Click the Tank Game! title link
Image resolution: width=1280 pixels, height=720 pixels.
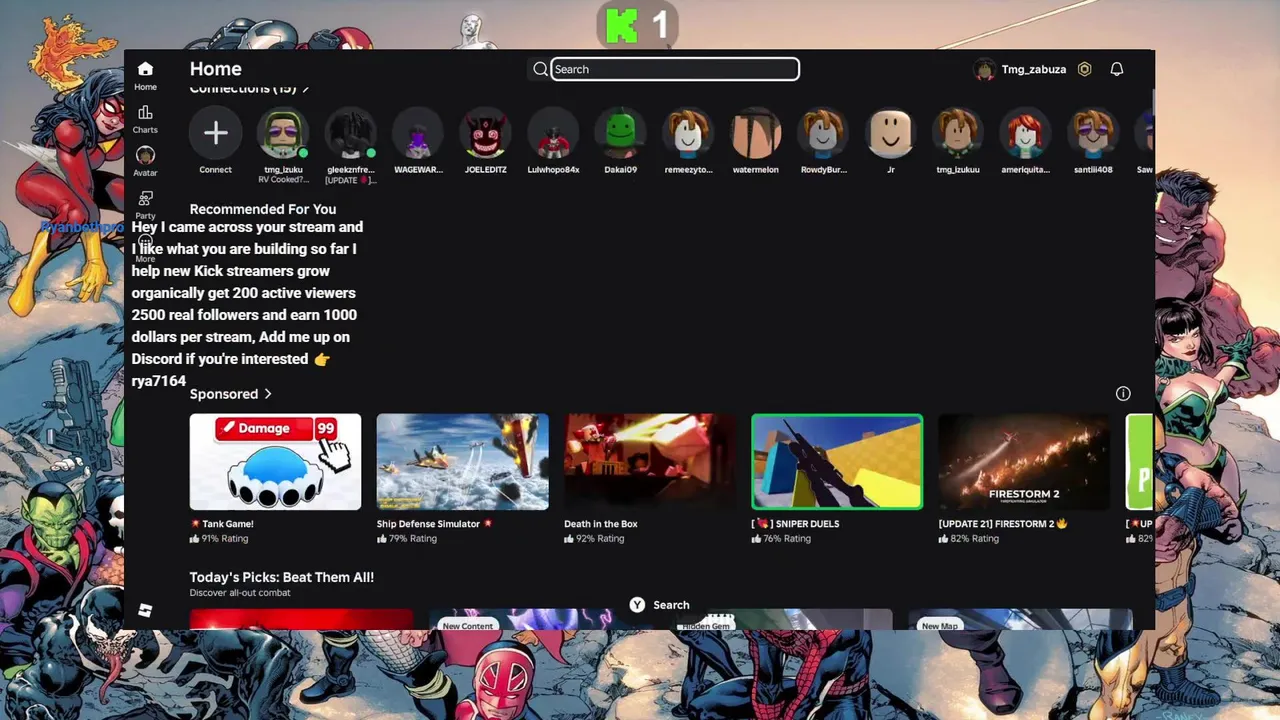click(x=222, y=524)
